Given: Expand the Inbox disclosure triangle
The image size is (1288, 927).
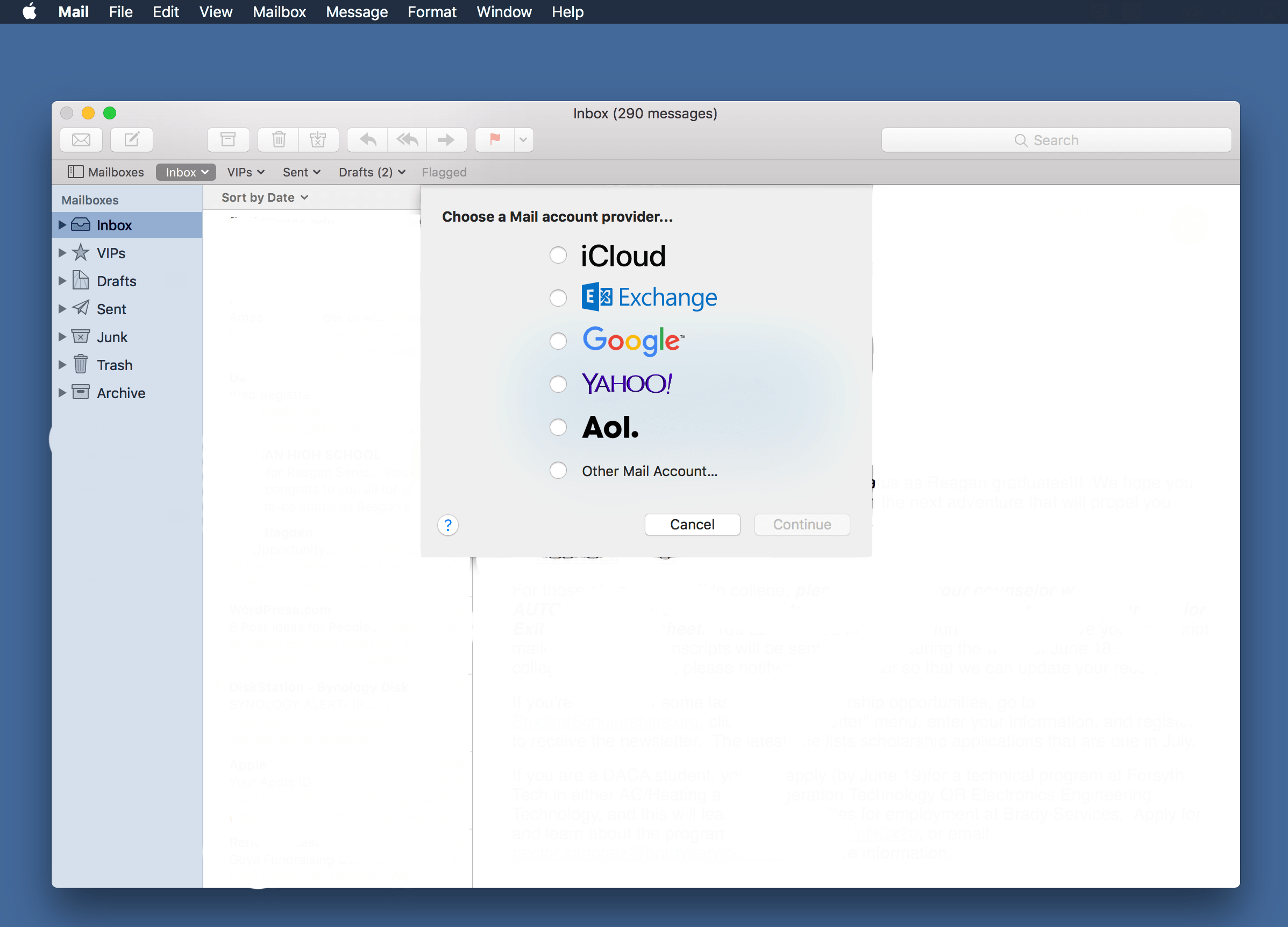Looking at the screenshot, I should coord(62,225).
